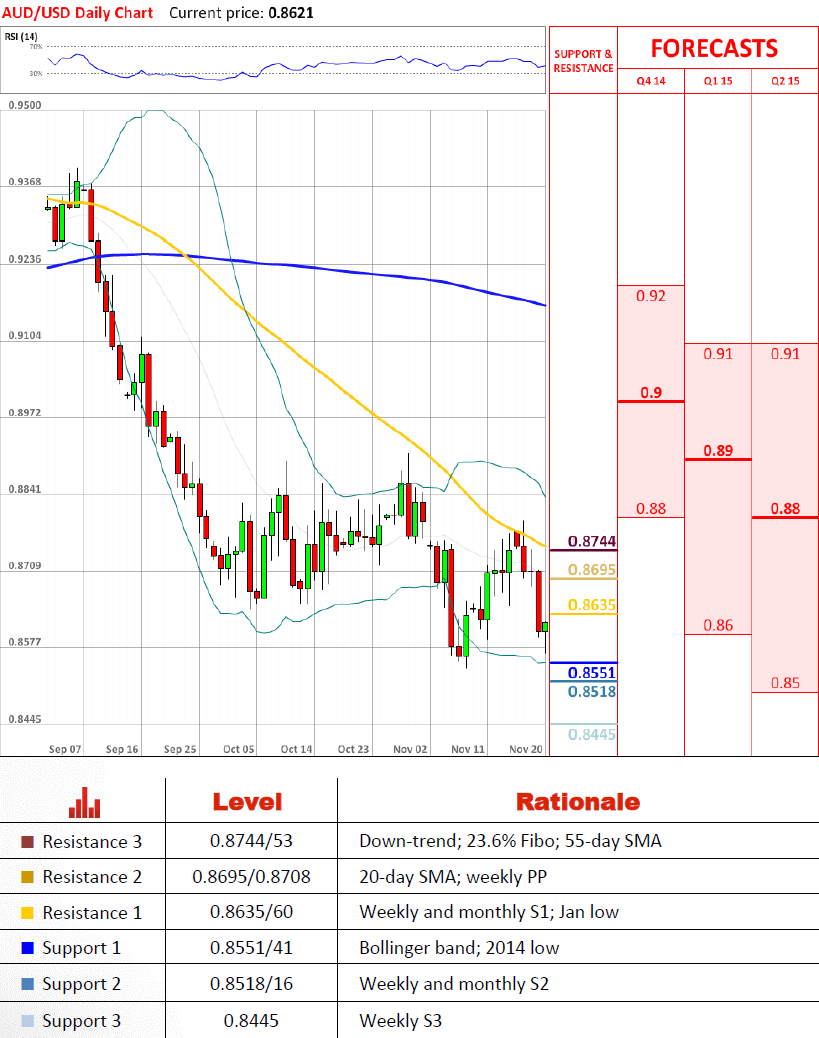Click the 0.8518 support level label
Image resolution: width=819 pixels, height=1038 pixels.
click(592, 692)
